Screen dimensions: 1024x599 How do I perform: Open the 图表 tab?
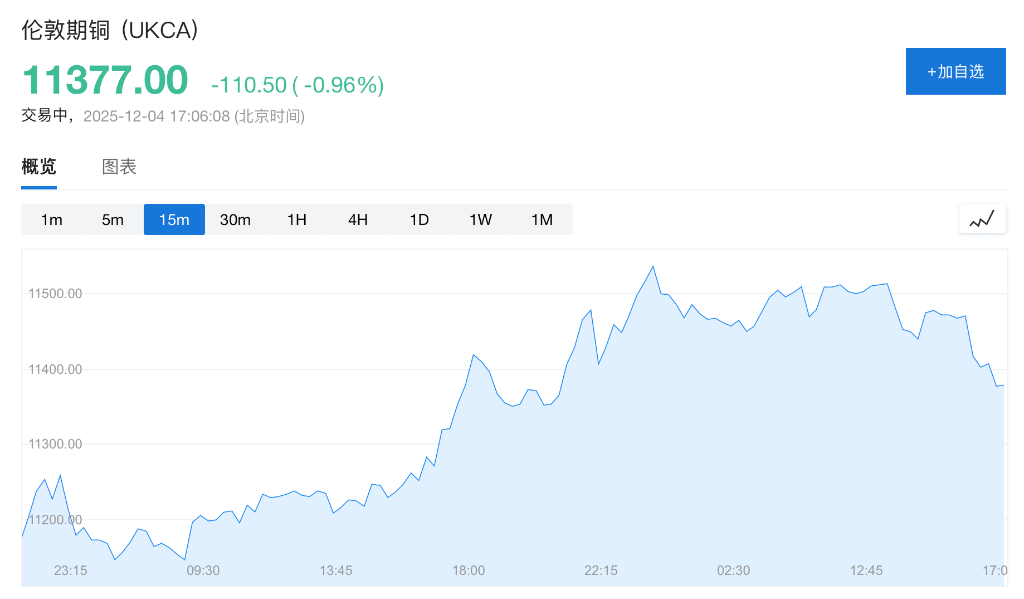click(x=119, y=167)
